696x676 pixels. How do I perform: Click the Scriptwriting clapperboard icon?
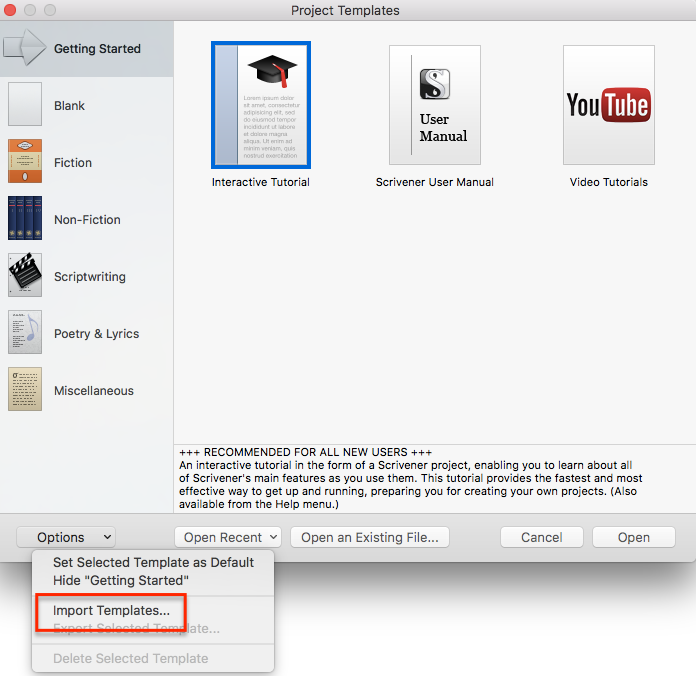pyautogui.click(x=25, y=275)
